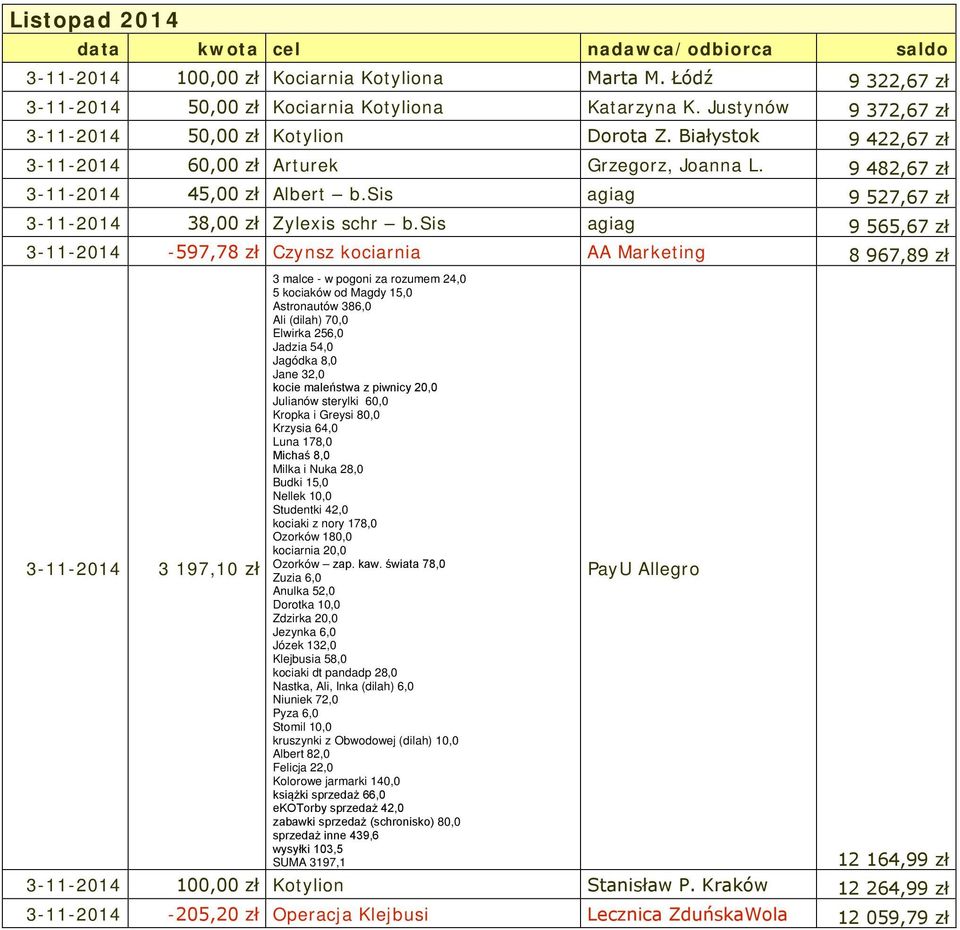Click line 'Kolorowe jarmarki 140,0'
This screenshot has width=960, height=930.
click(336, 781)
